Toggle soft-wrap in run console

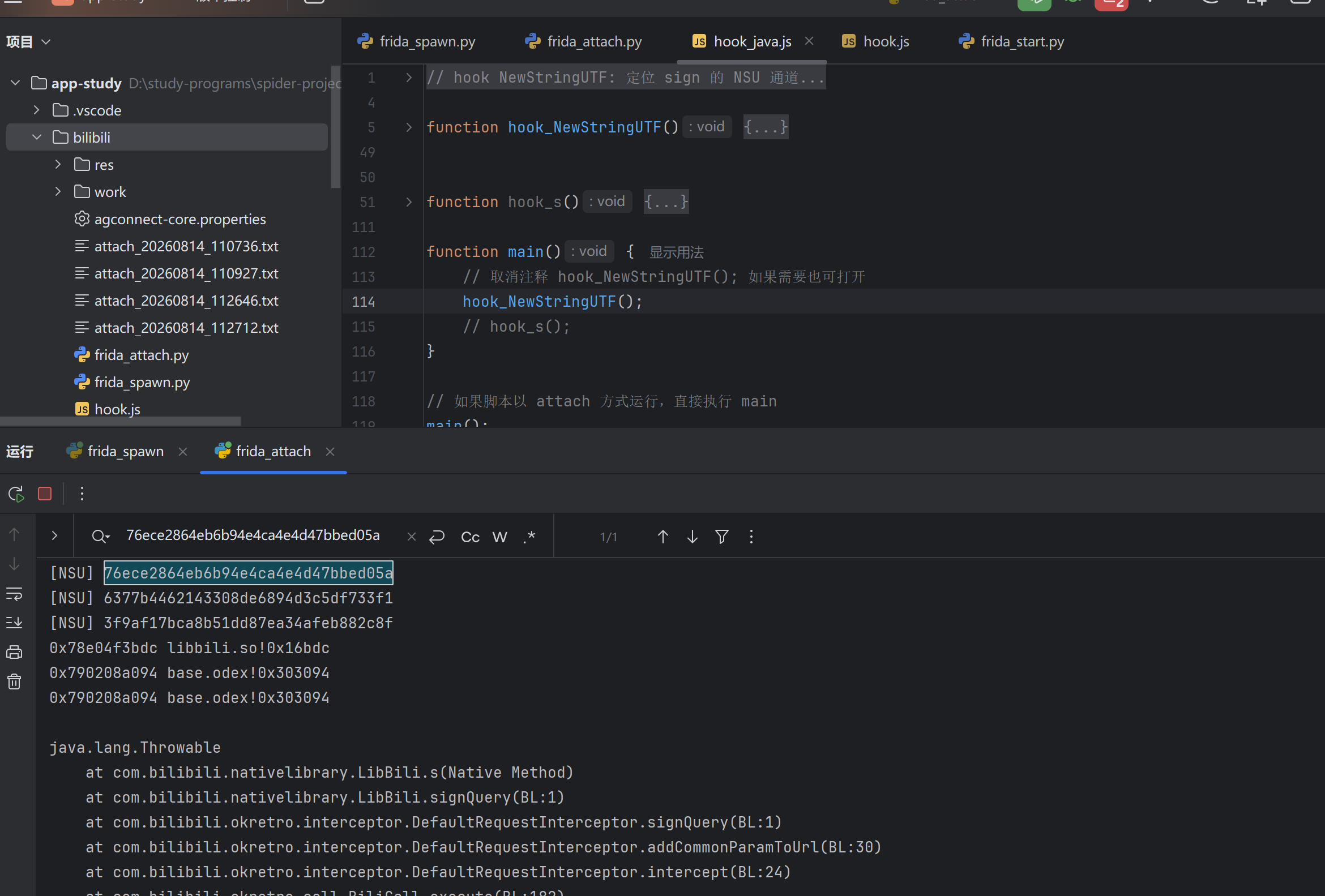click(x=14, y=593)
